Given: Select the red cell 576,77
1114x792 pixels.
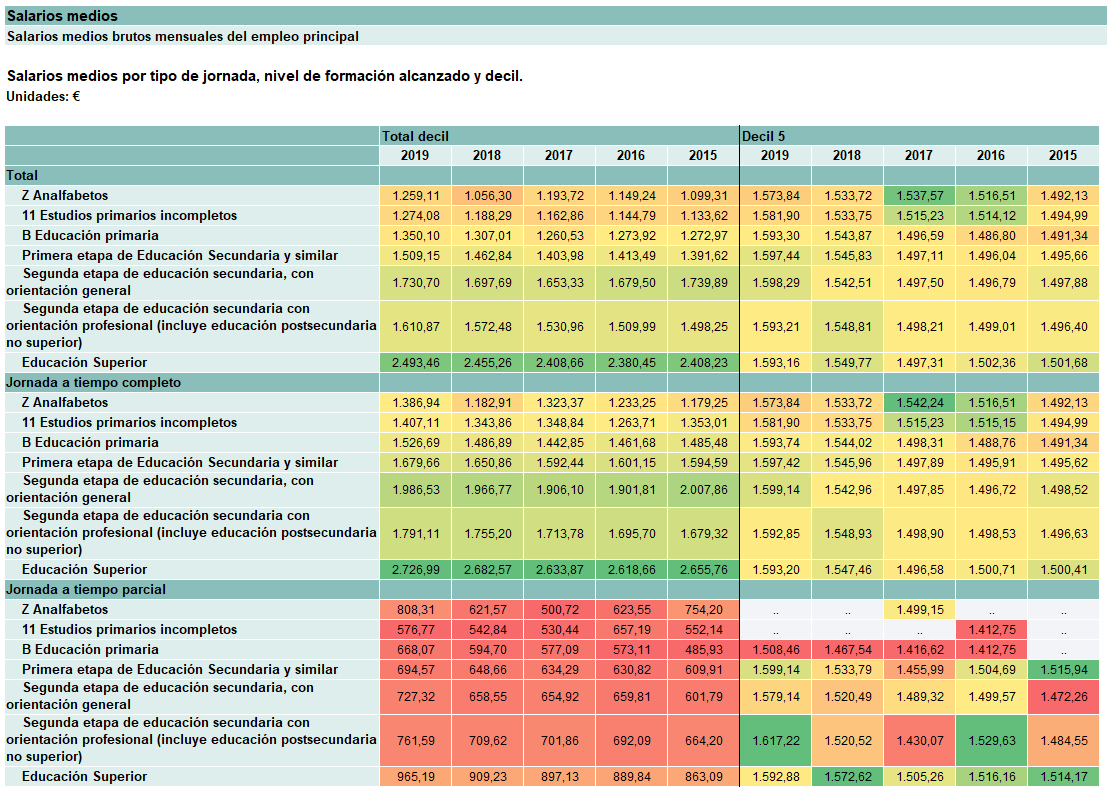Looking at the screenshot, I should point(416,629).
